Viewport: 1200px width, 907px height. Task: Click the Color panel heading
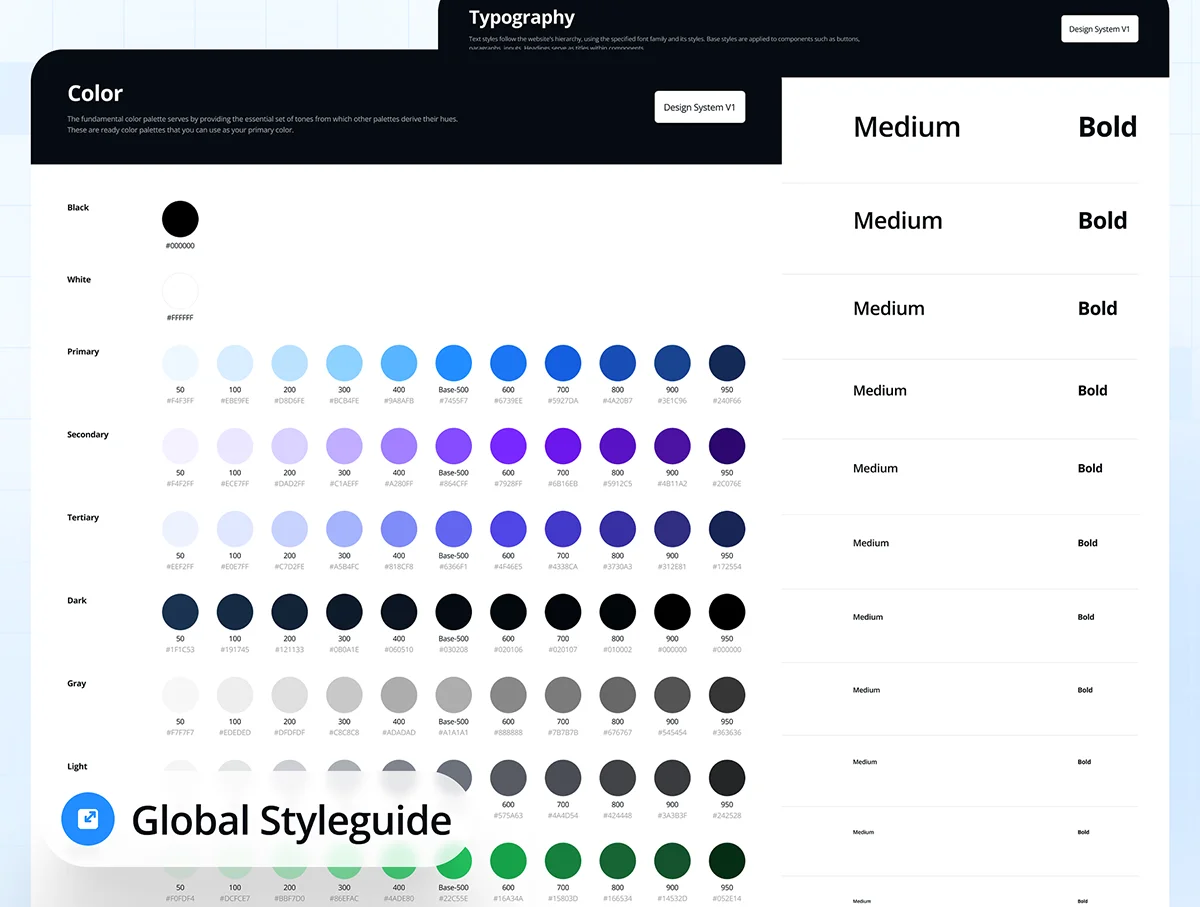95,93
